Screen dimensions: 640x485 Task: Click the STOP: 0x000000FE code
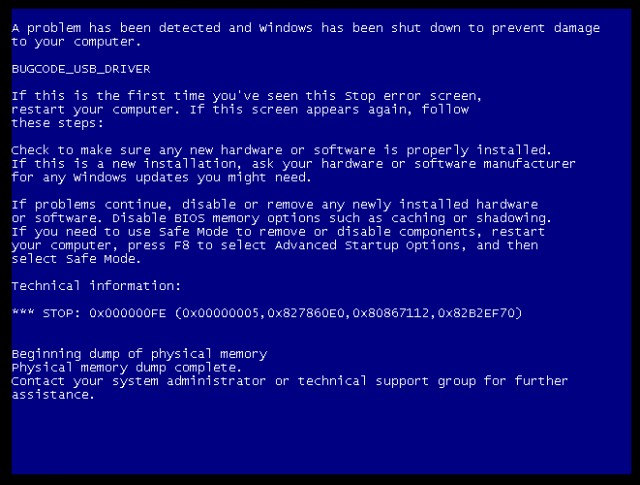[104, 313]
